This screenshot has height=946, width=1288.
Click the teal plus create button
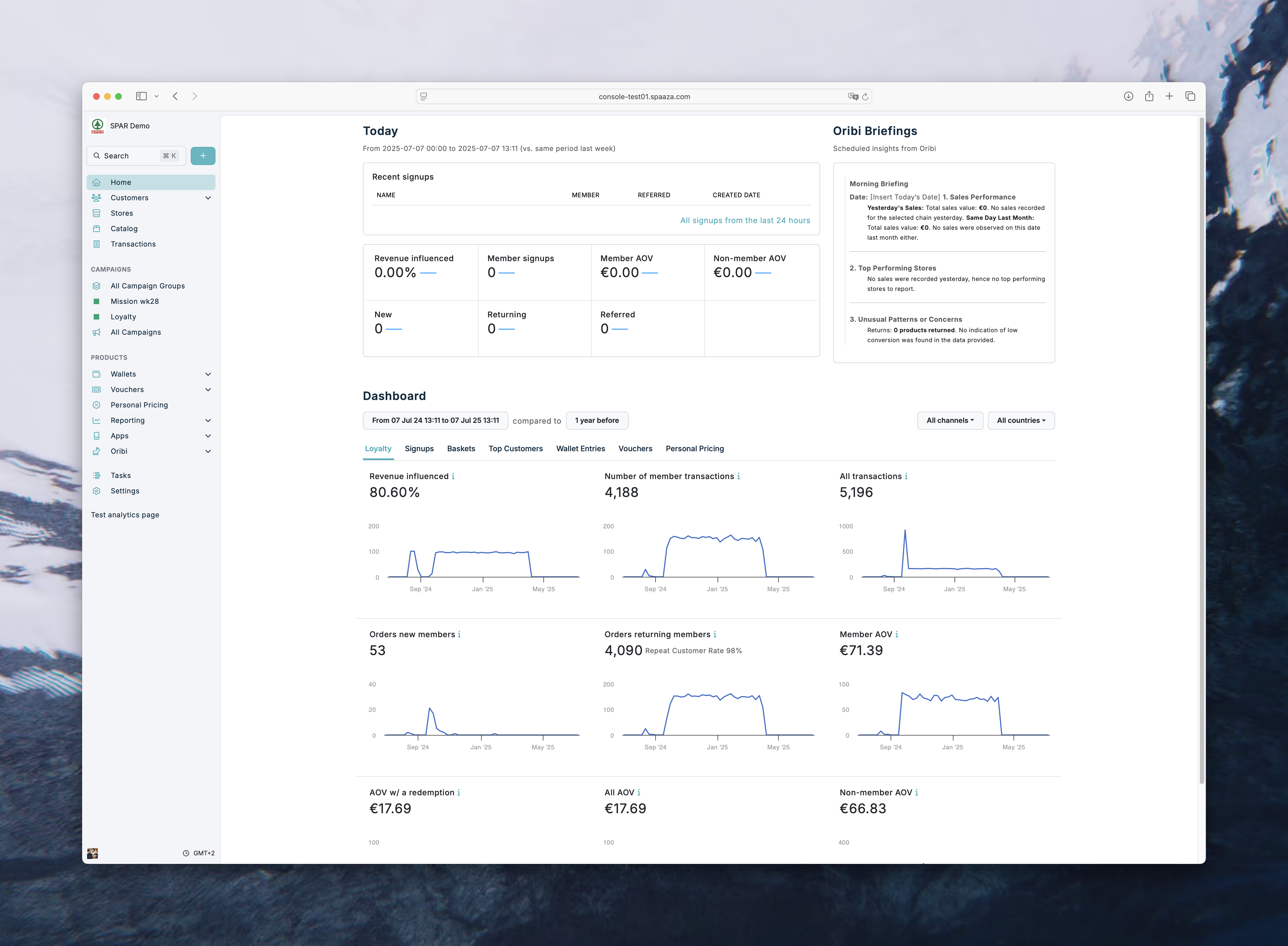click(x=203, y=156)
